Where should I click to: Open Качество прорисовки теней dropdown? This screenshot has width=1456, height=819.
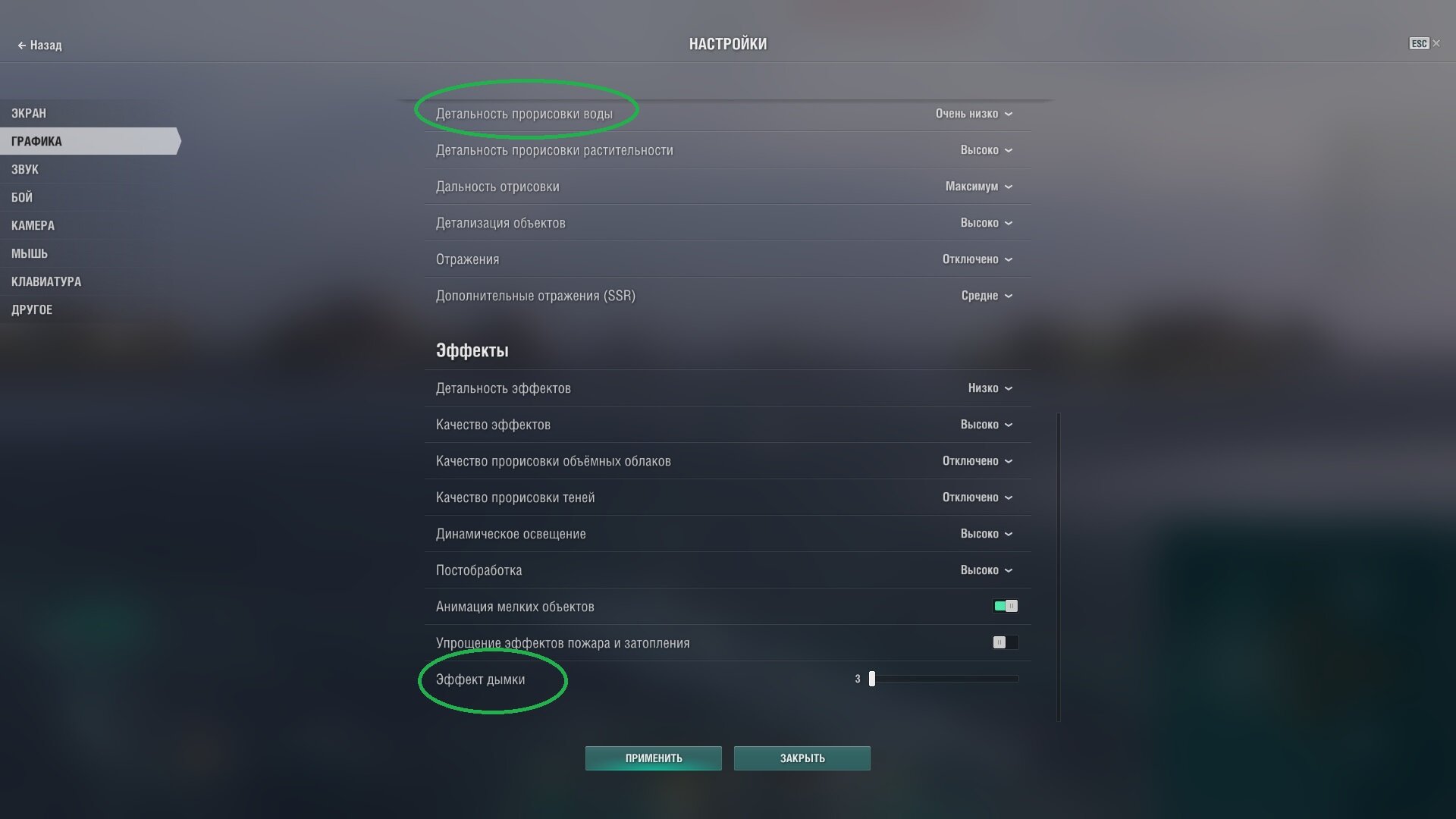(x=977, y=497)
